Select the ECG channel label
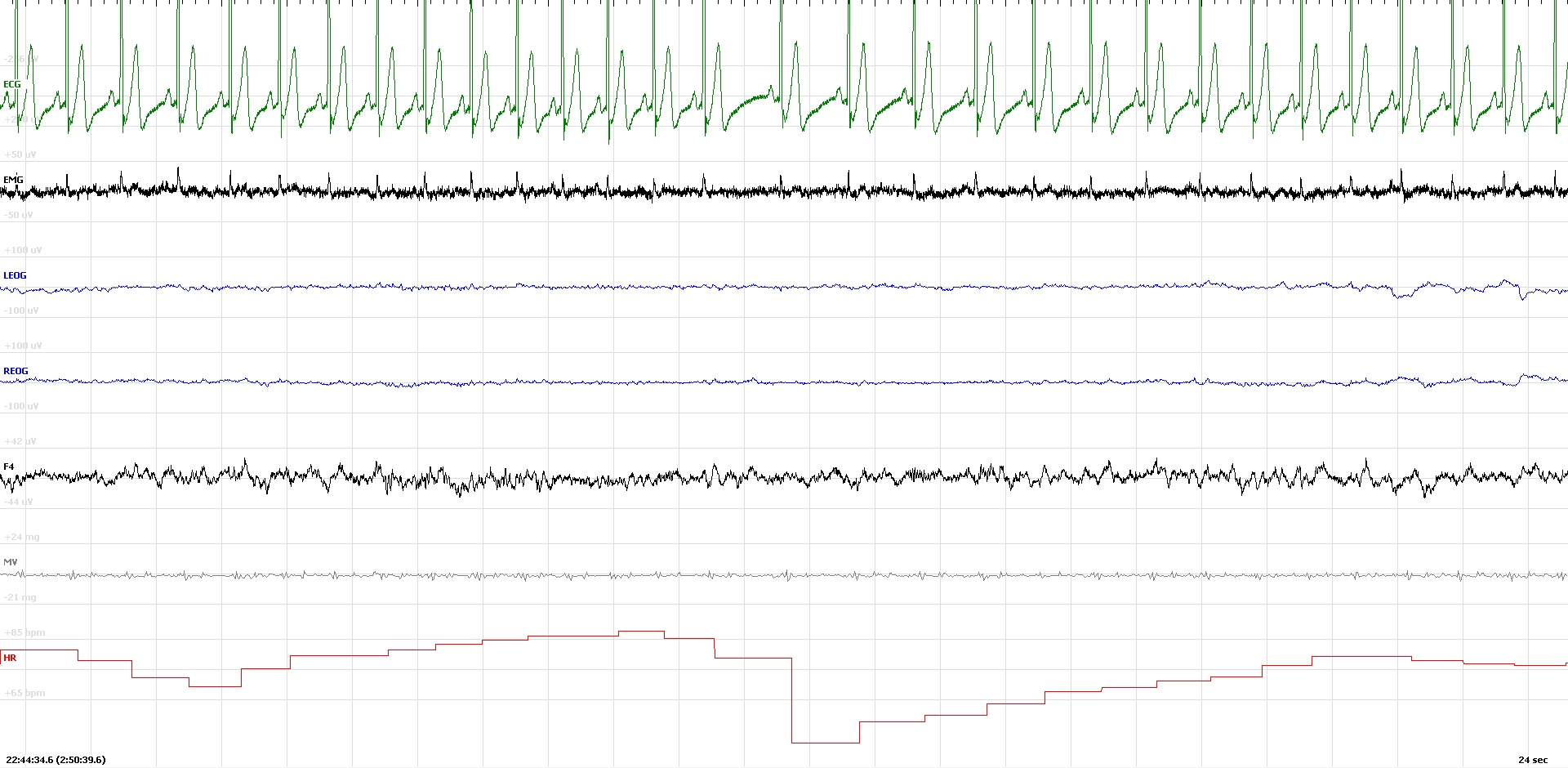The width and height of the screenshot is (1568, 768). [x=12, y=84]
